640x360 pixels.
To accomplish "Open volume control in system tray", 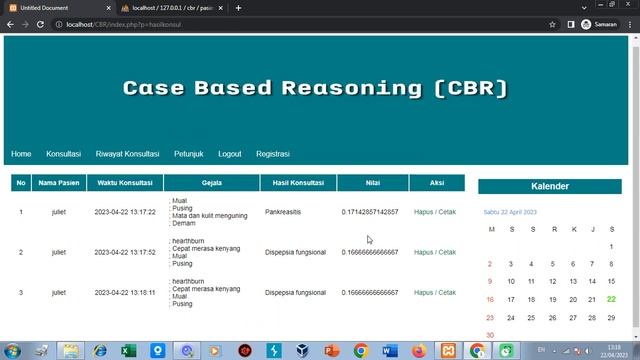I will click(588, 351).
